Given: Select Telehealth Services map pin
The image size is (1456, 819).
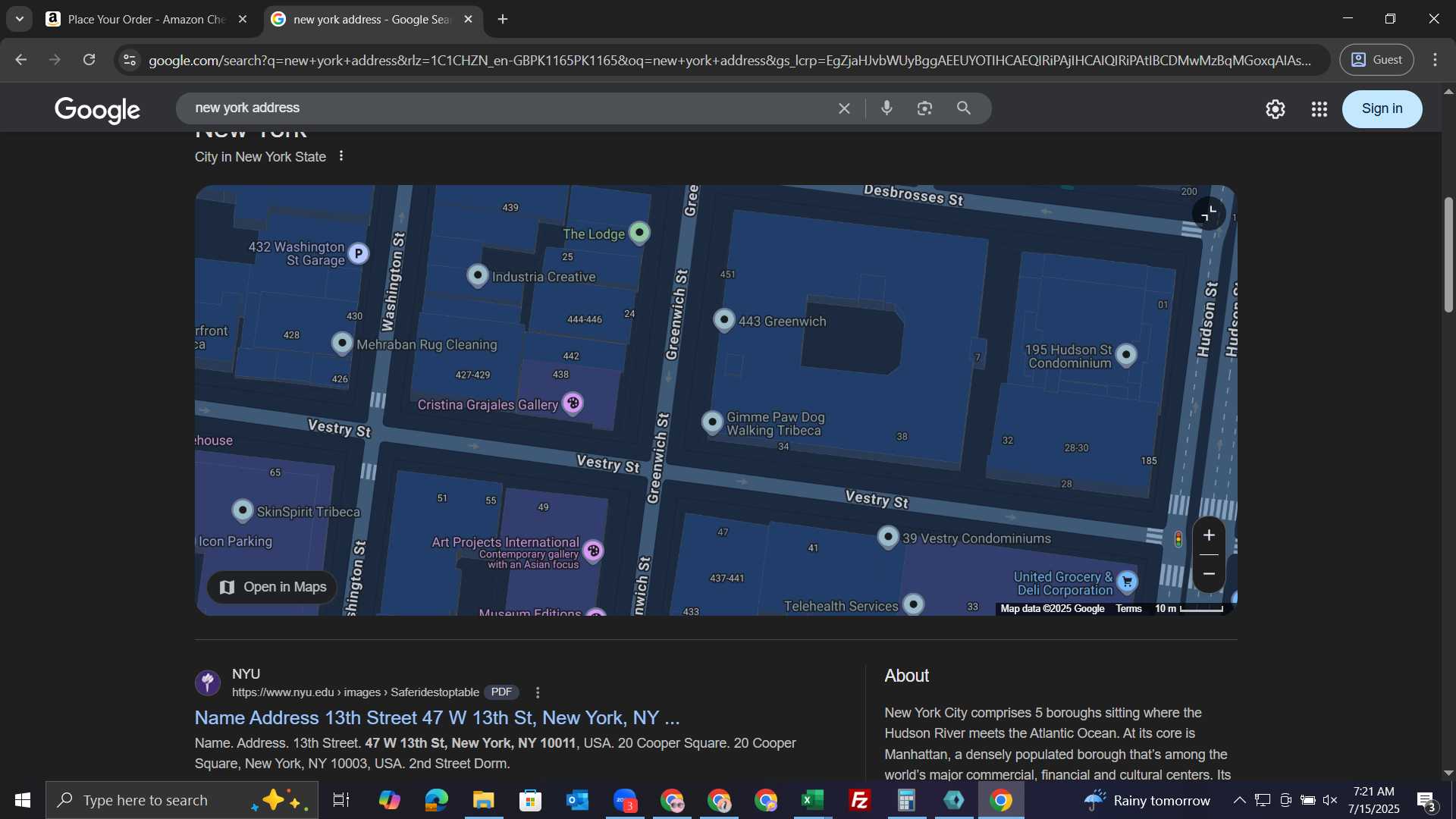Looking at the screenshot, I should click(x=914, y=604).
